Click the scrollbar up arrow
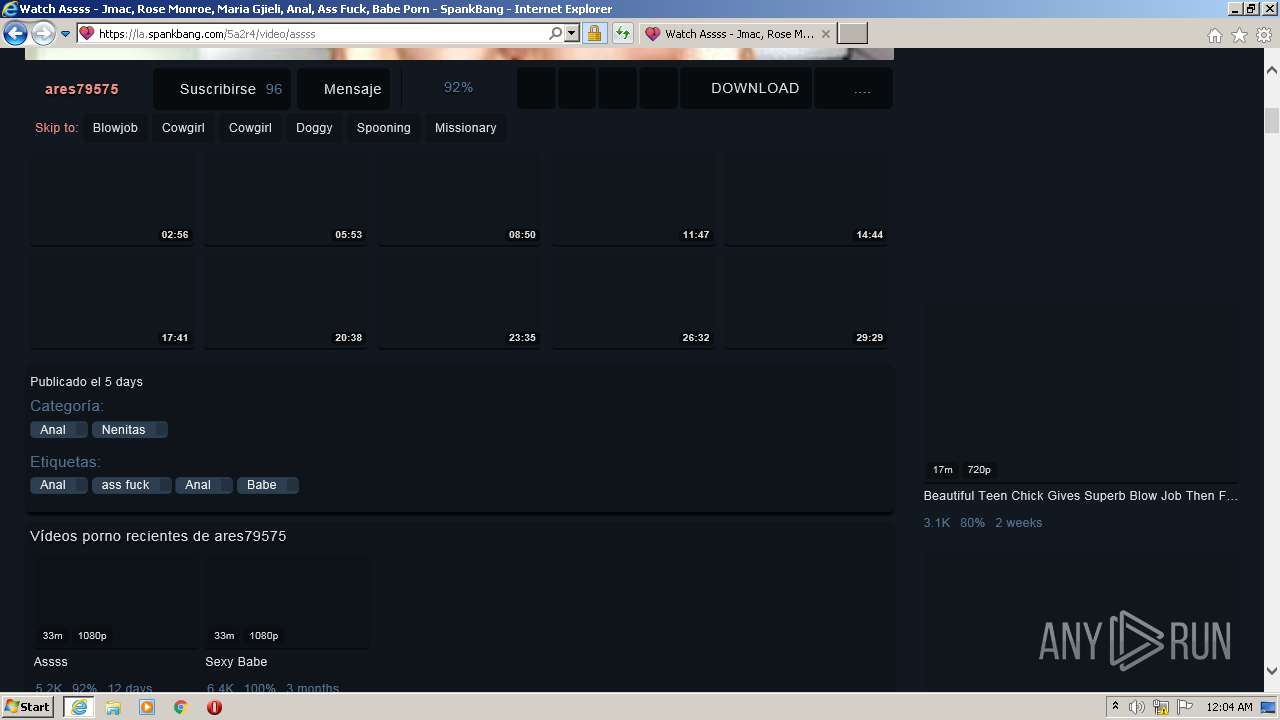 tap(1272, 71)
